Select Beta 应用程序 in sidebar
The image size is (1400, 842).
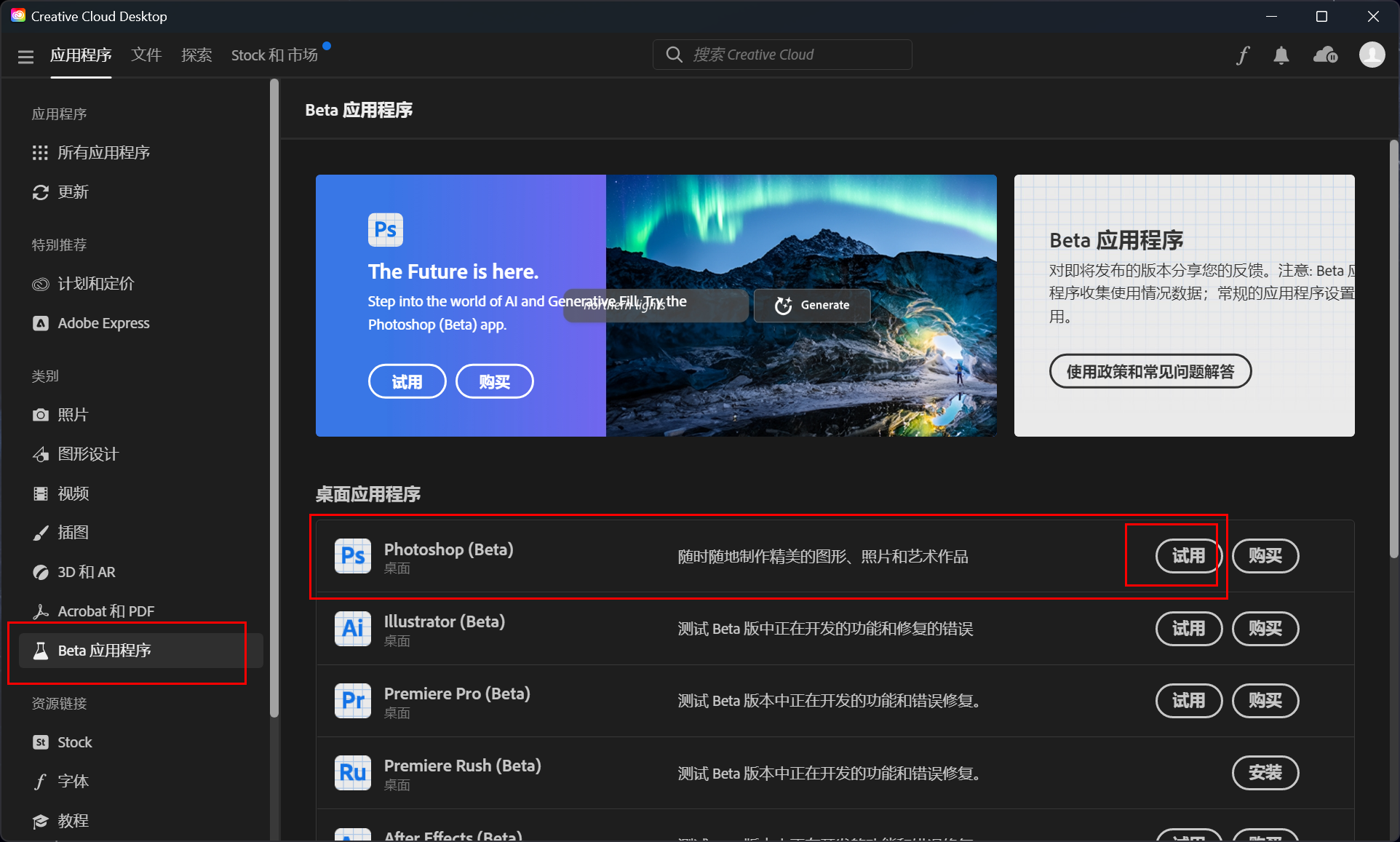(141, 651)
